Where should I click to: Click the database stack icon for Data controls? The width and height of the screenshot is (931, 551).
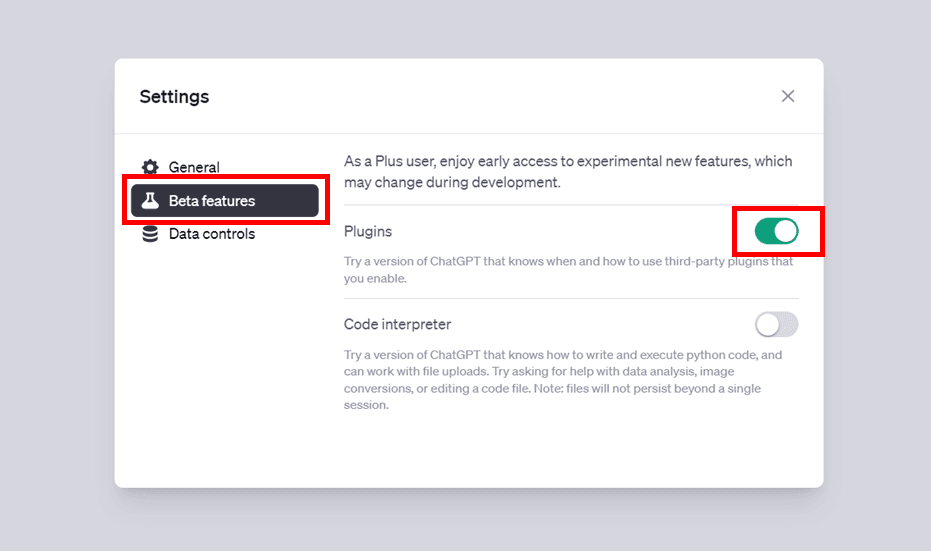[x=150, y=234]
